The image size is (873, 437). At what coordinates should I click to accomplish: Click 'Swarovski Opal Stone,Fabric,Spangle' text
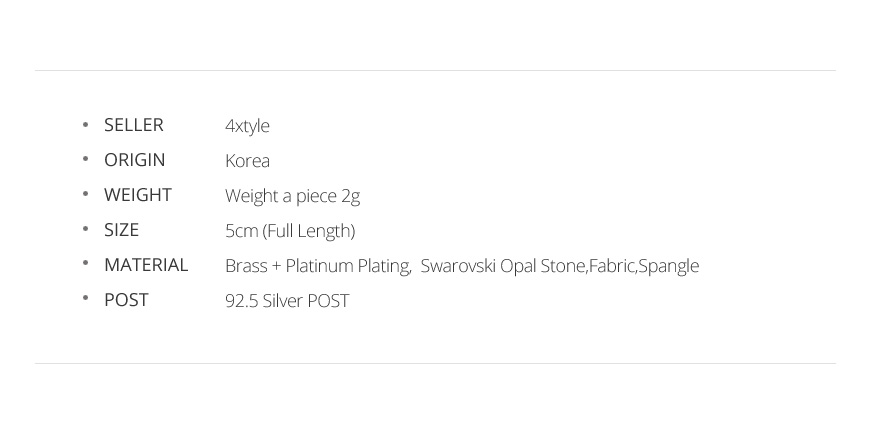click(559, 266)
